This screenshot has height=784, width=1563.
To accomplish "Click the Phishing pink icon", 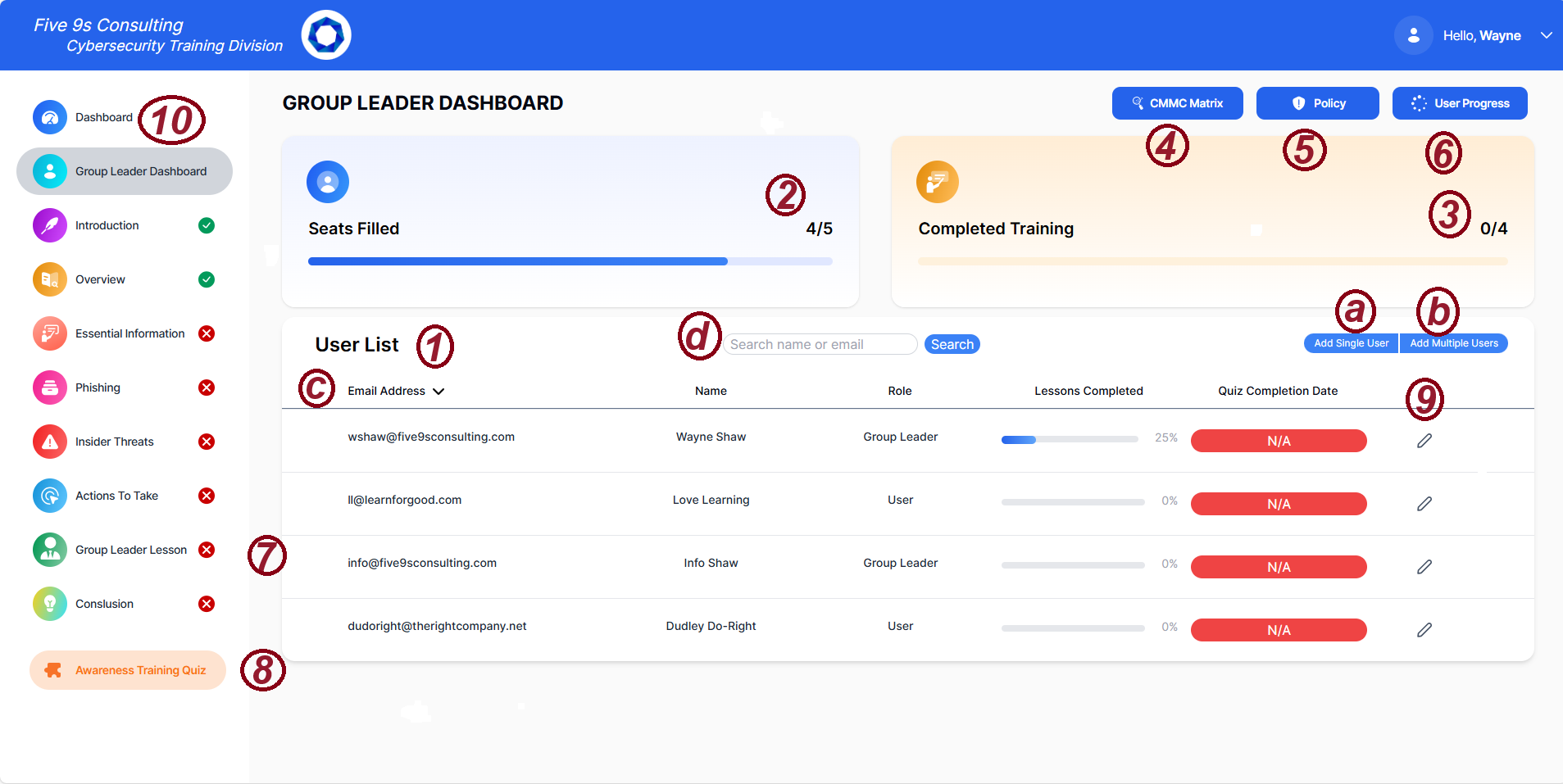I will point(50,387).
